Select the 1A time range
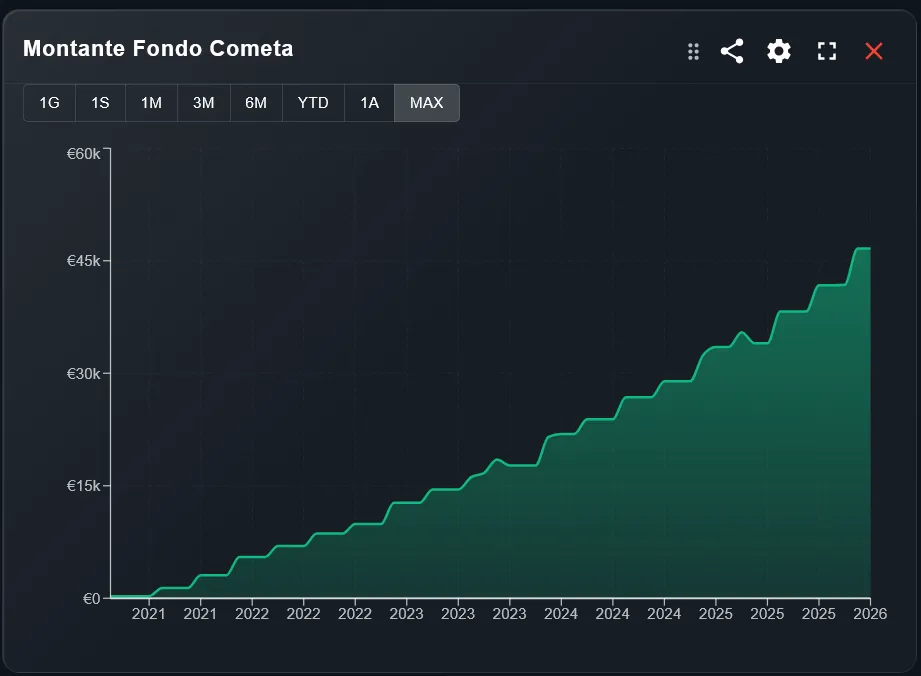 coord(369,102)
